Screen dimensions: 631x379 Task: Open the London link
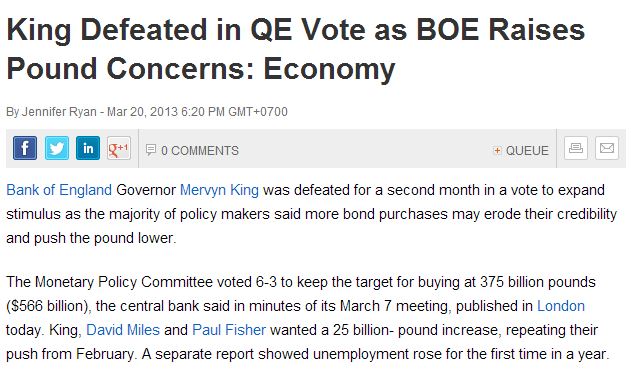coord(561,306)
